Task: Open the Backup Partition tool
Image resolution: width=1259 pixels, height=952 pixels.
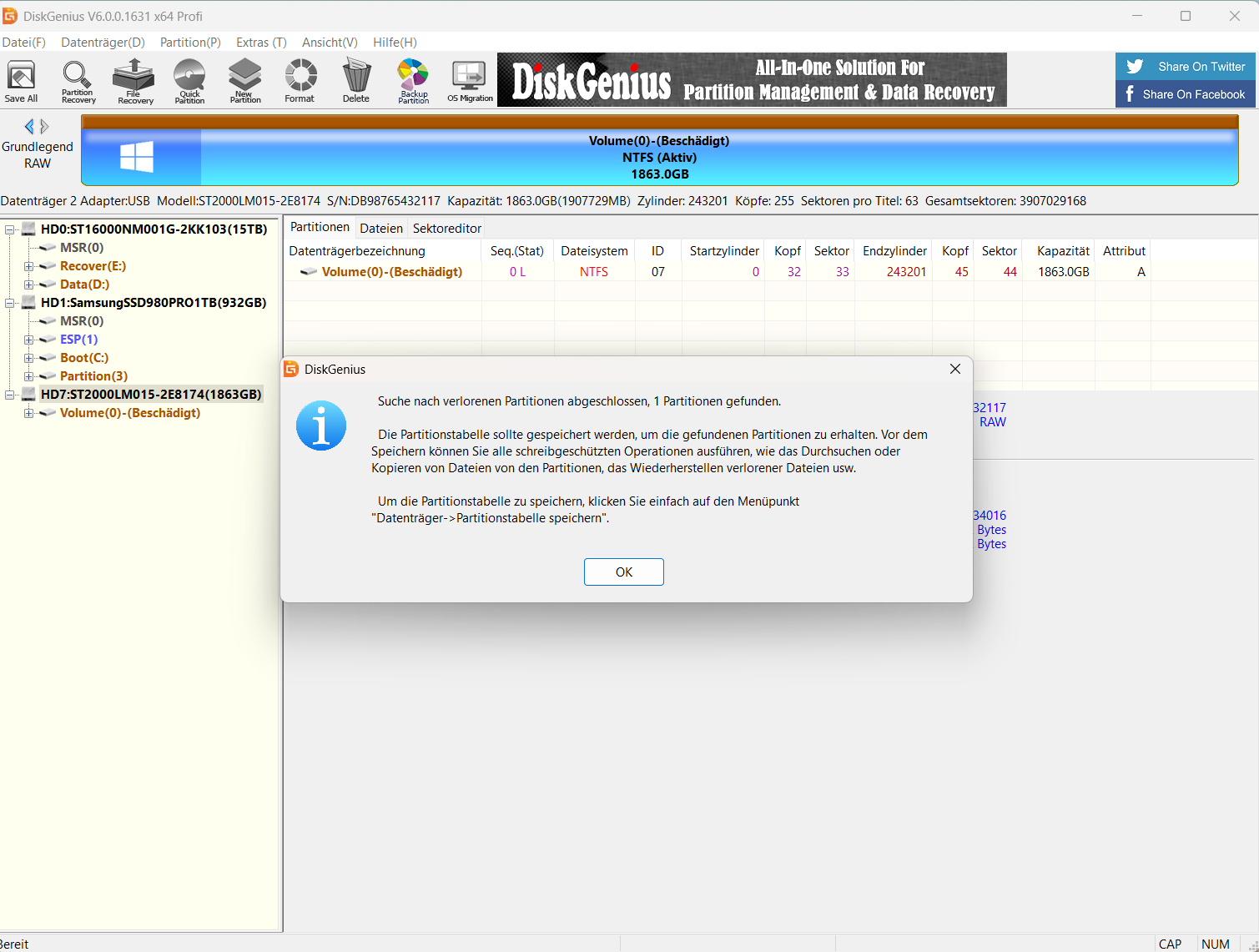Action: pos(413,82)
